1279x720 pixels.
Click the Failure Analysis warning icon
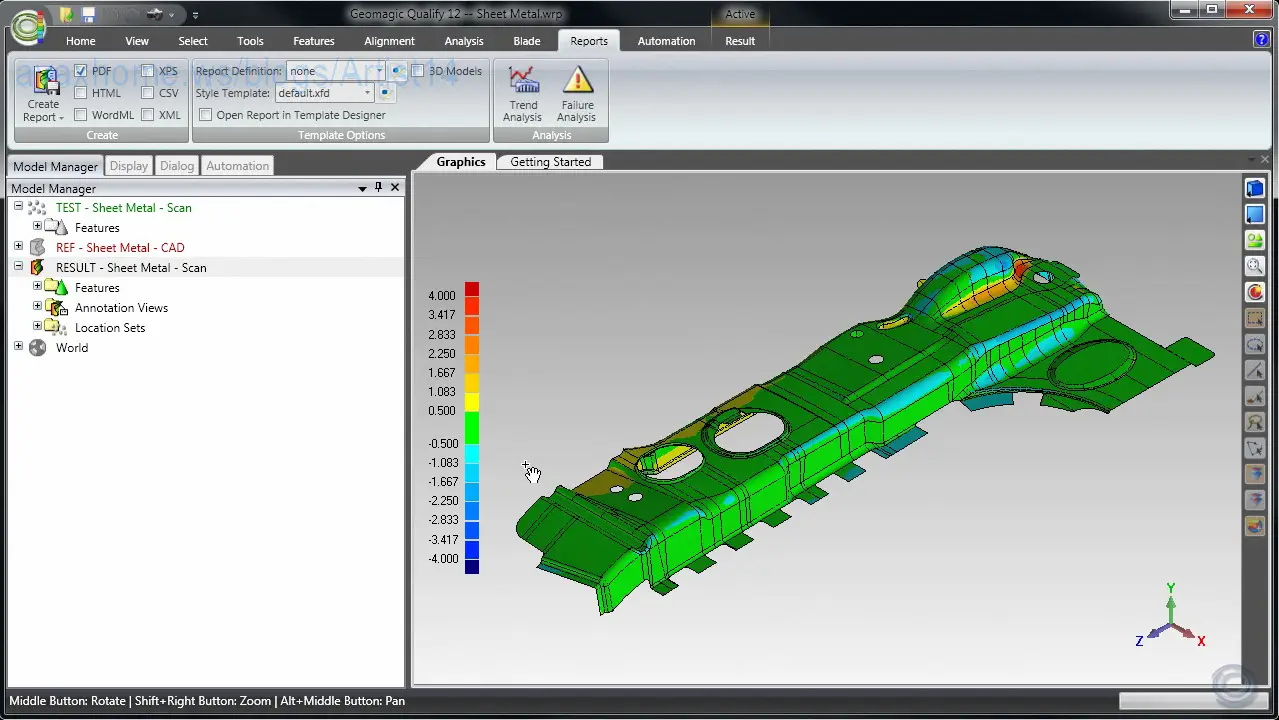tap(577, 81)
